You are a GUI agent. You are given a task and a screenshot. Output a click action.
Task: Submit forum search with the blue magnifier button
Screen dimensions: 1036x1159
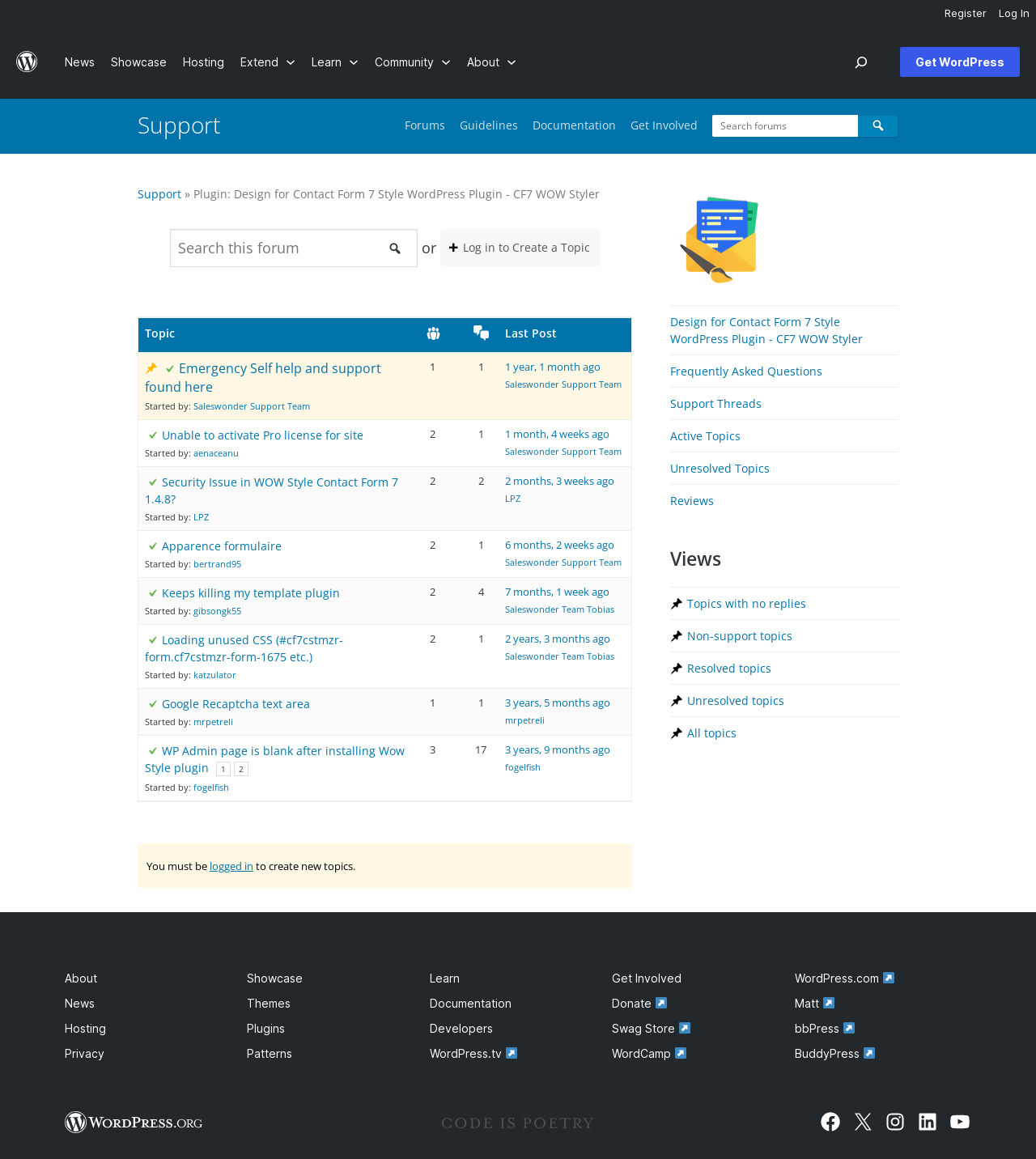(878, 126)
